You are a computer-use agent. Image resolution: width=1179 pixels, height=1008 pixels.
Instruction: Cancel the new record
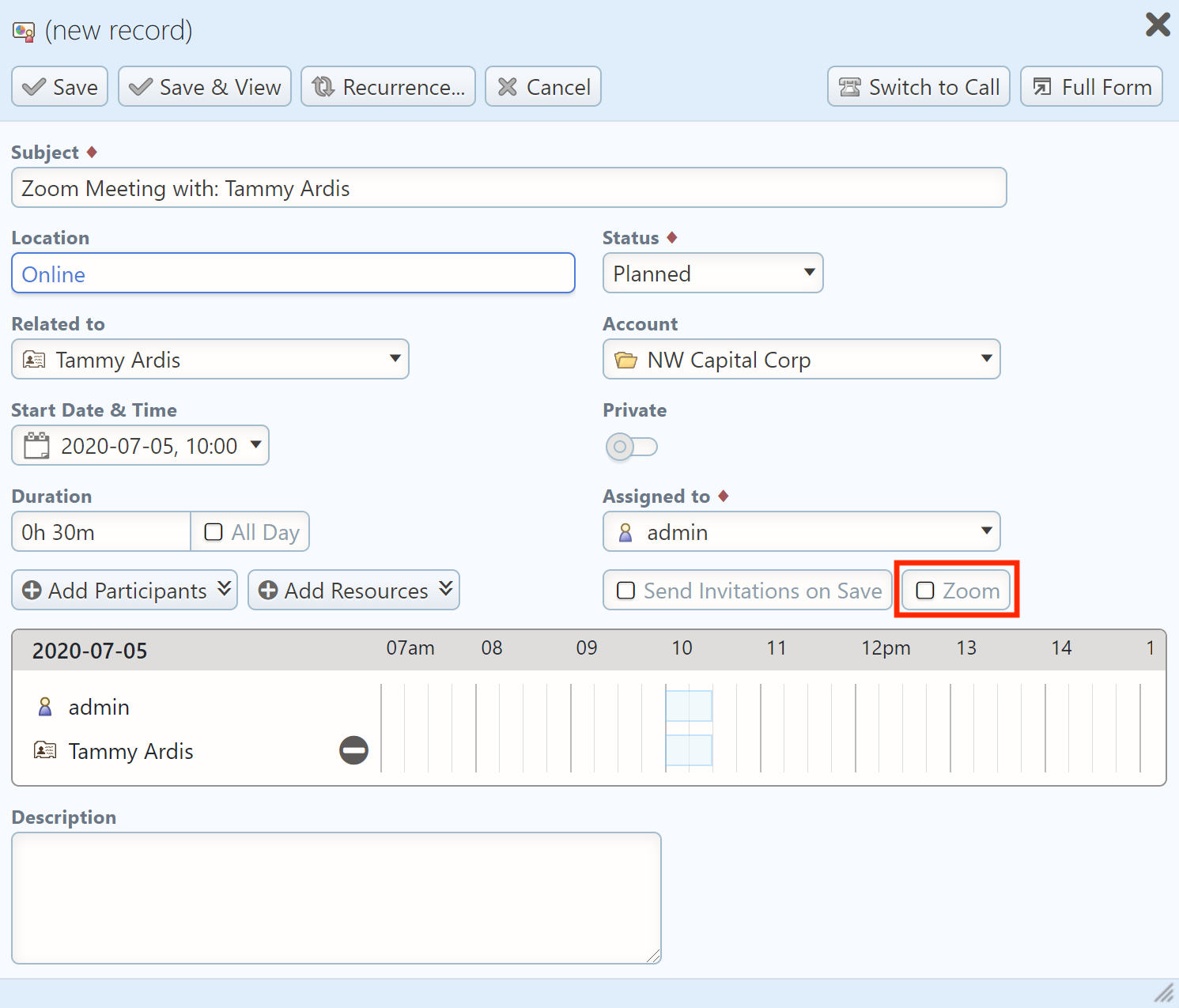[x=543, y=86]
